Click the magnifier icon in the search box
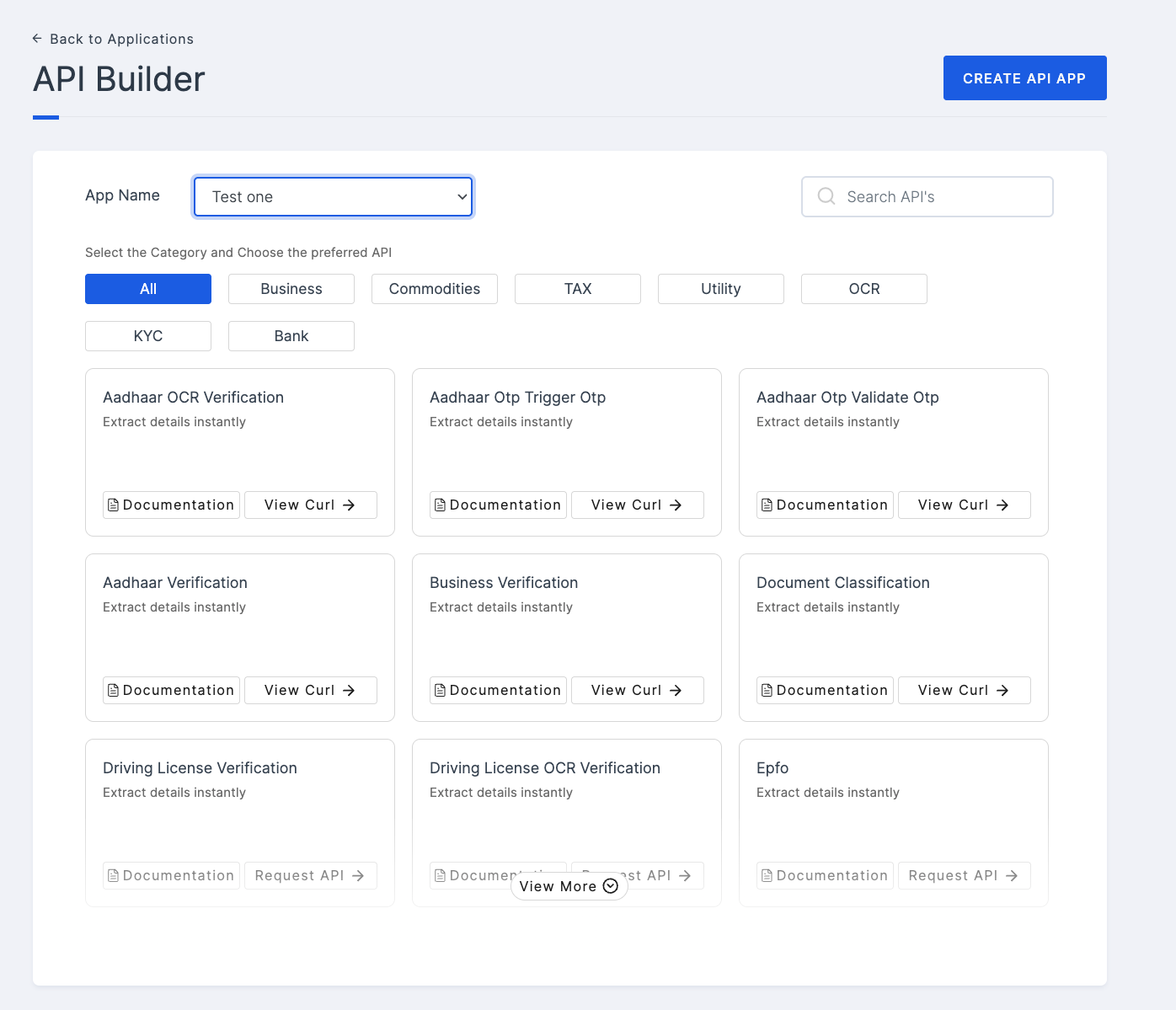The height and width of the screenshot is (1010, 1176). pos(826,196)
